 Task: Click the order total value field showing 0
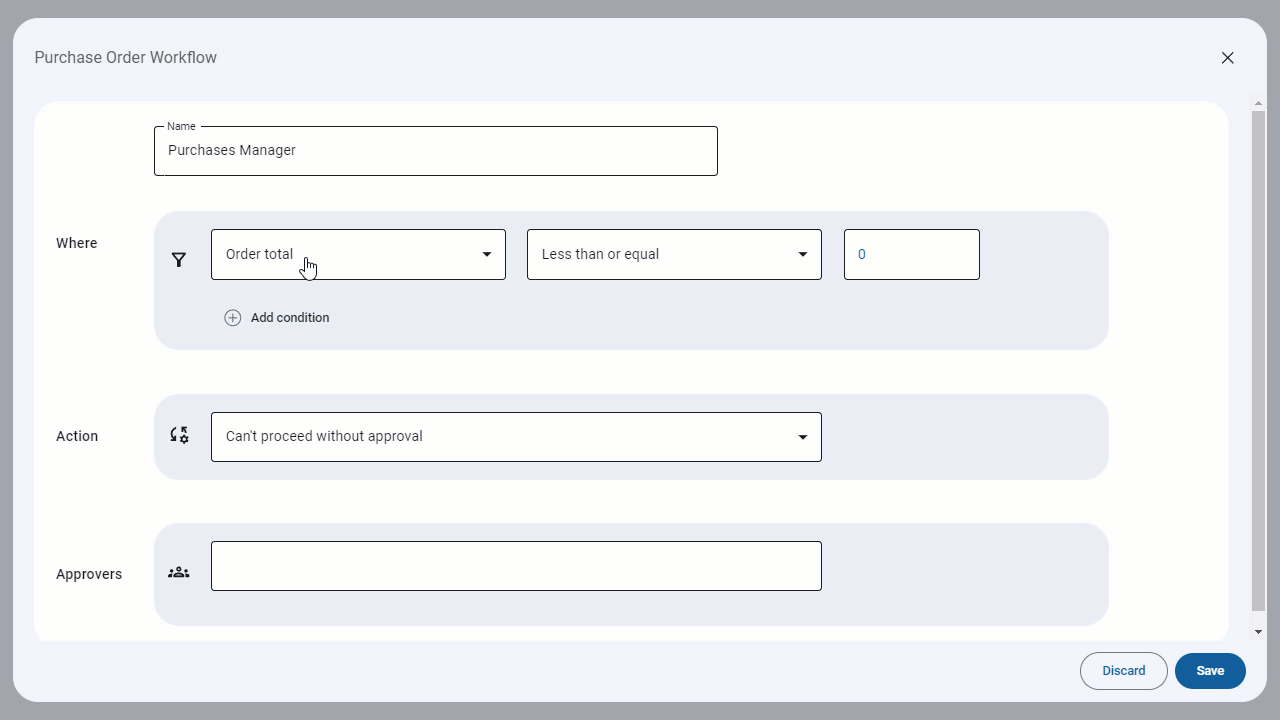tap(912, 255)
